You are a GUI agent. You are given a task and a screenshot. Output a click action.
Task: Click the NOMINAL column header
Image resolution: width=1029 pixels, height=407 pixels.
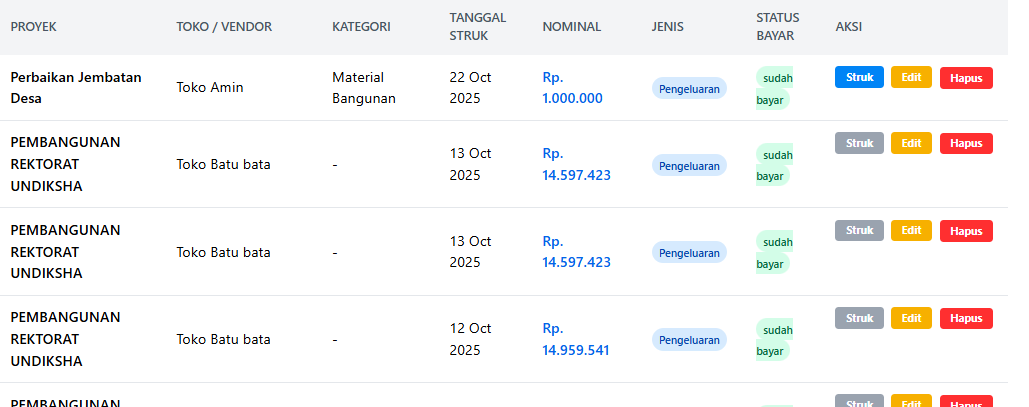point(571,27)
